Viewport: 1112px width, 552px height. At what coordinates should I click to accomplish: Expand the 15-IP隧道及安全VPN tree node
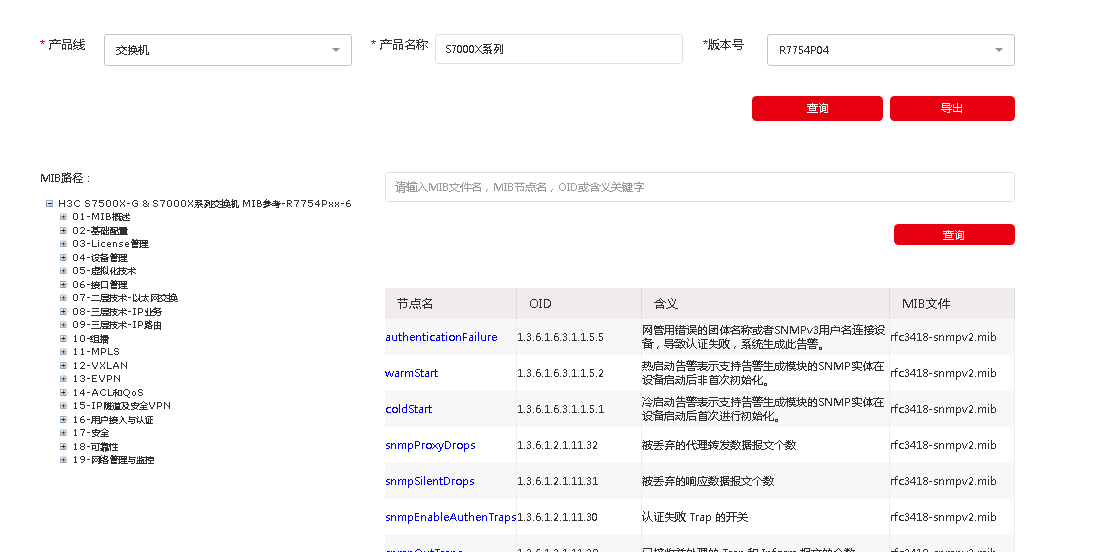pyautogui.click(x=63, y=406)
